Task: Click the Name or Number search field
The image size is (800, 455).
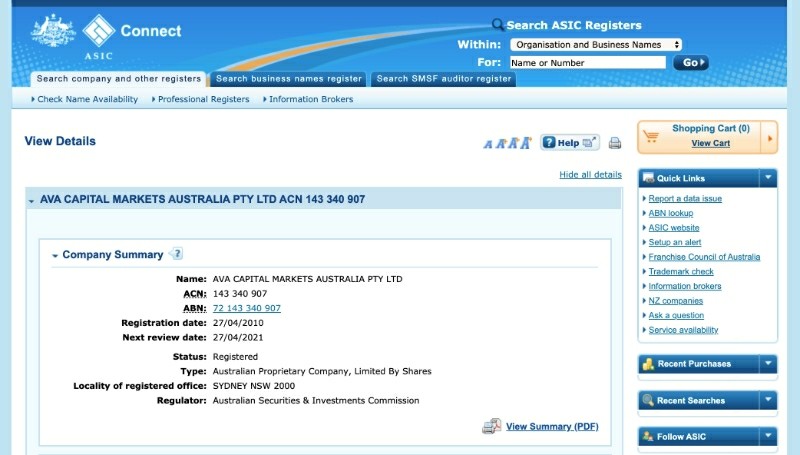Action: (x=588, y=63)
